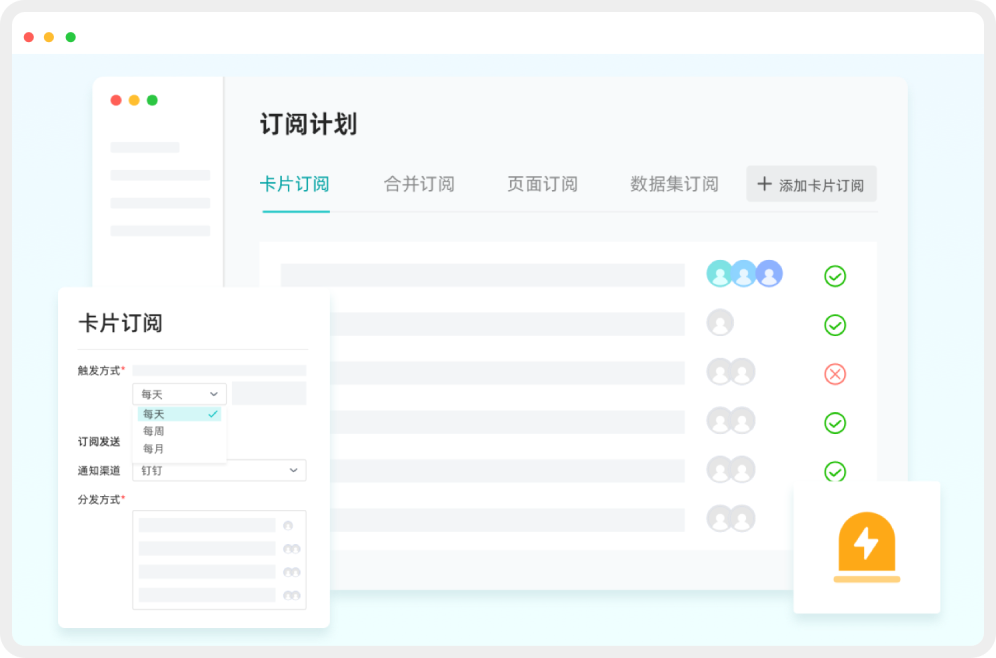Click the orange lightning alarm icon

[x=866, y=547]
